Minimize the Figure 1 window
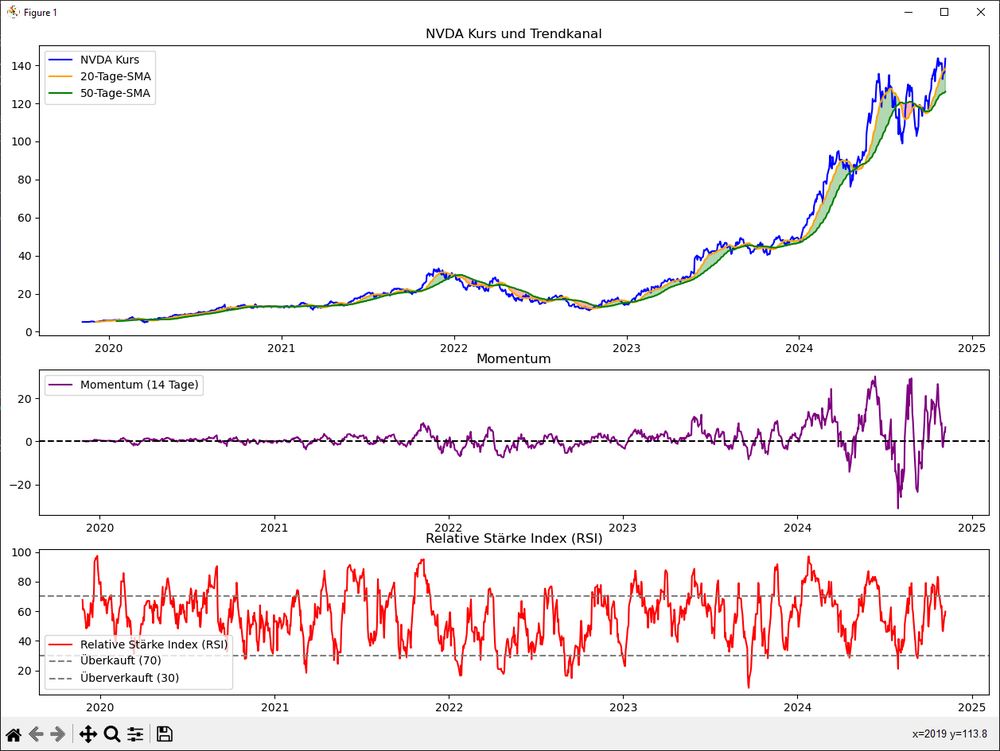Image resolution: width=1000 pixels, height=751 pixels. click(909, 12)
